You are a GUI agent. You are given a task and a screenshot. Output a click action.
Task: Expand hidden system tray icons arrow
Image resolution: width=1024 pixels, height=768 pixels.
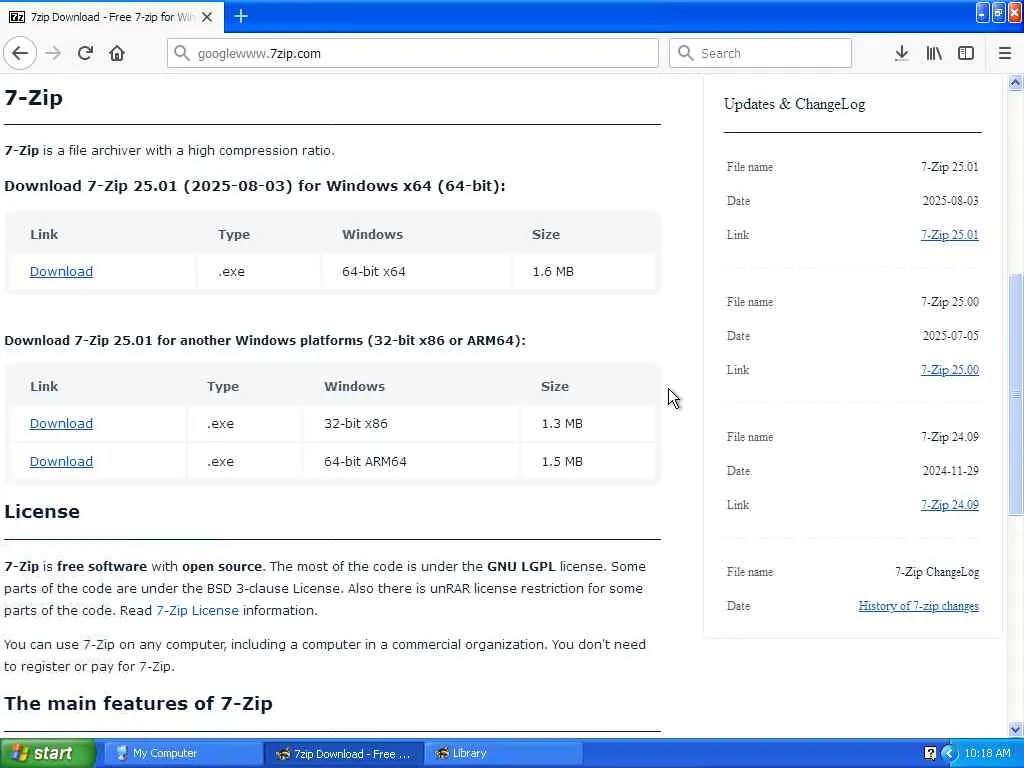click(949, 754)
